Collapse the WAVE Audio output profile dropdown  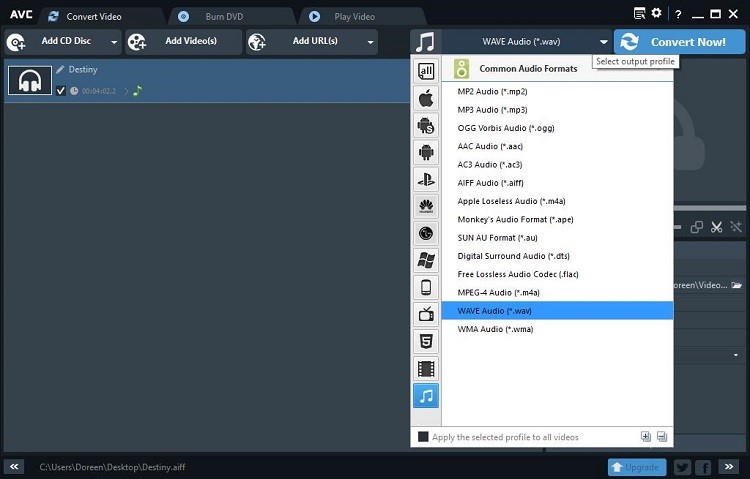[x=604, y=42]
